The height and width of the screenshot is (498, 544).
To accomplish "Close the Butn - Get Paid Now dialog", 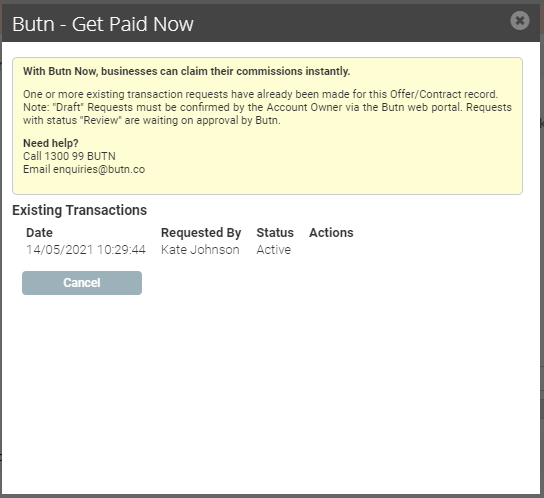I will pyautogui.click(x=520, y=21).
